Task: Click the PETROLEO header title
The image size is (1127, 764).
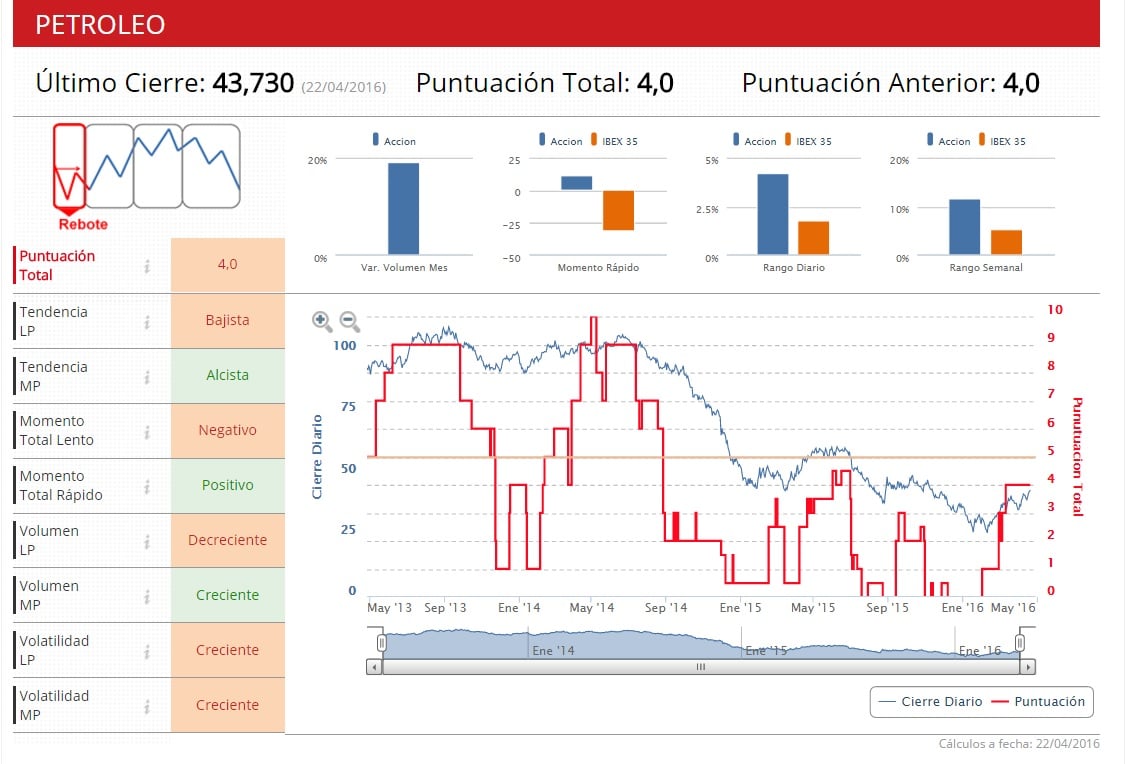Action: (x=100, y=25)
